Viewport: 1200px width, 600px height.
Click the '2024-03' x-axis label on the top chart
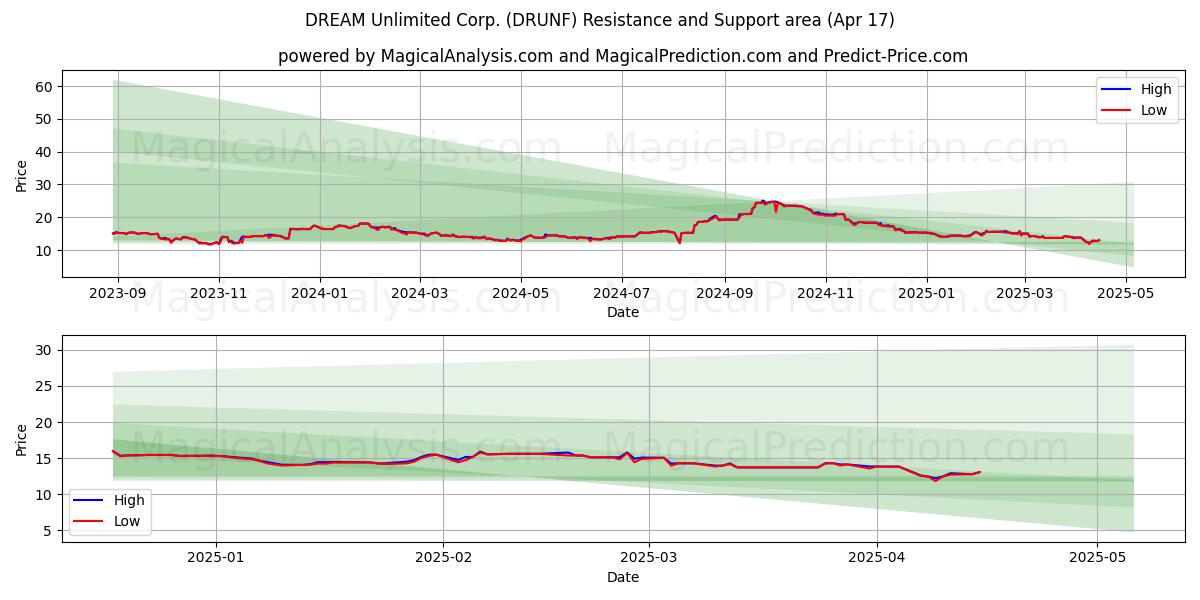[419, 294]
